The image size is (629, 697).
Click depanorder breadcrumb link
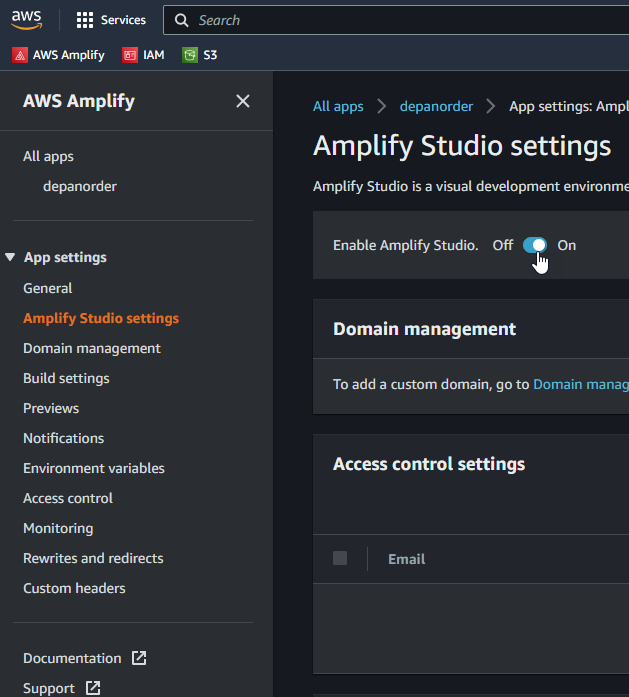tap(437, 106)
